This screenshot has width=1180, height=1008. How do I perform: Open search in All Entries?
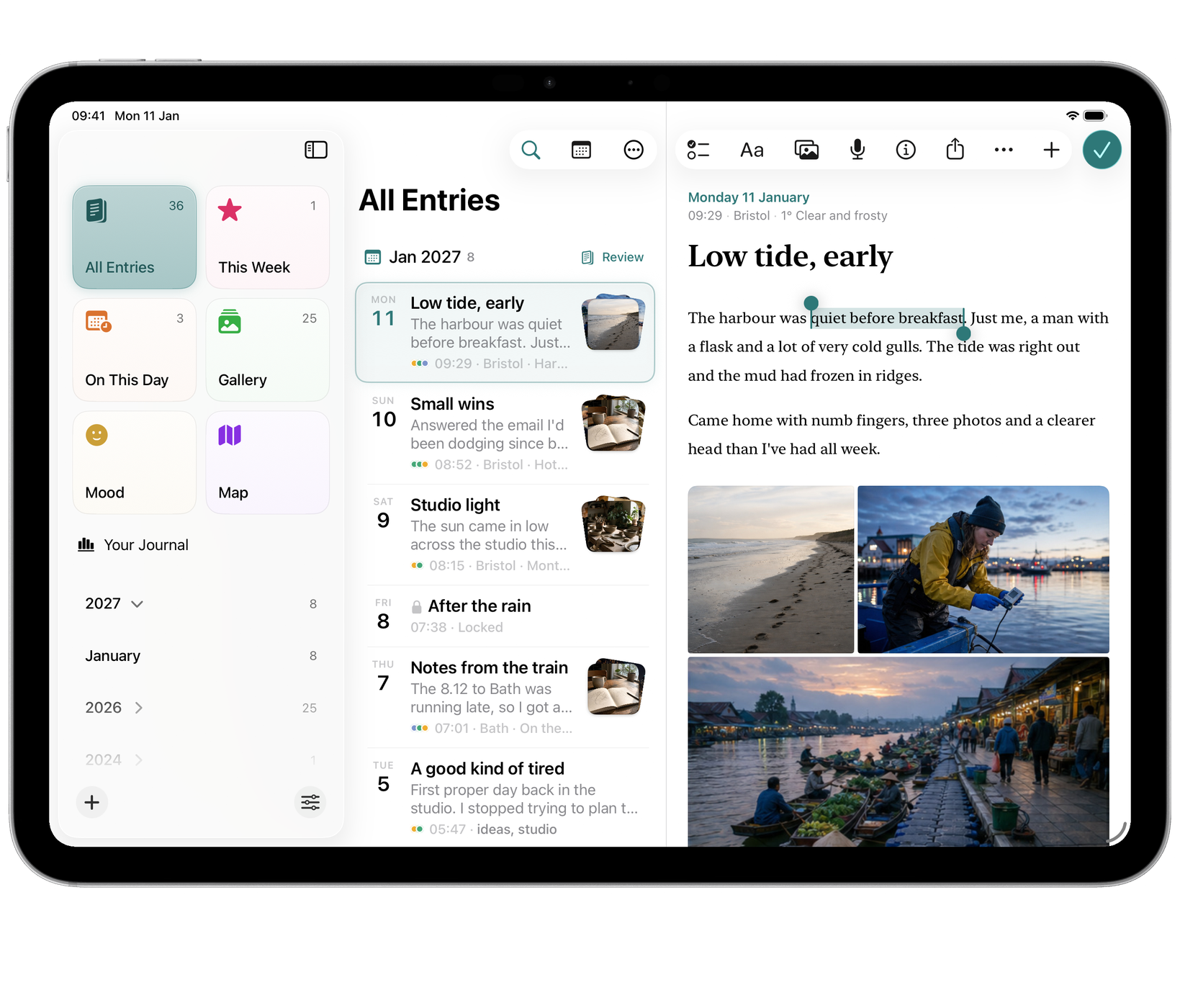(531, 150)
